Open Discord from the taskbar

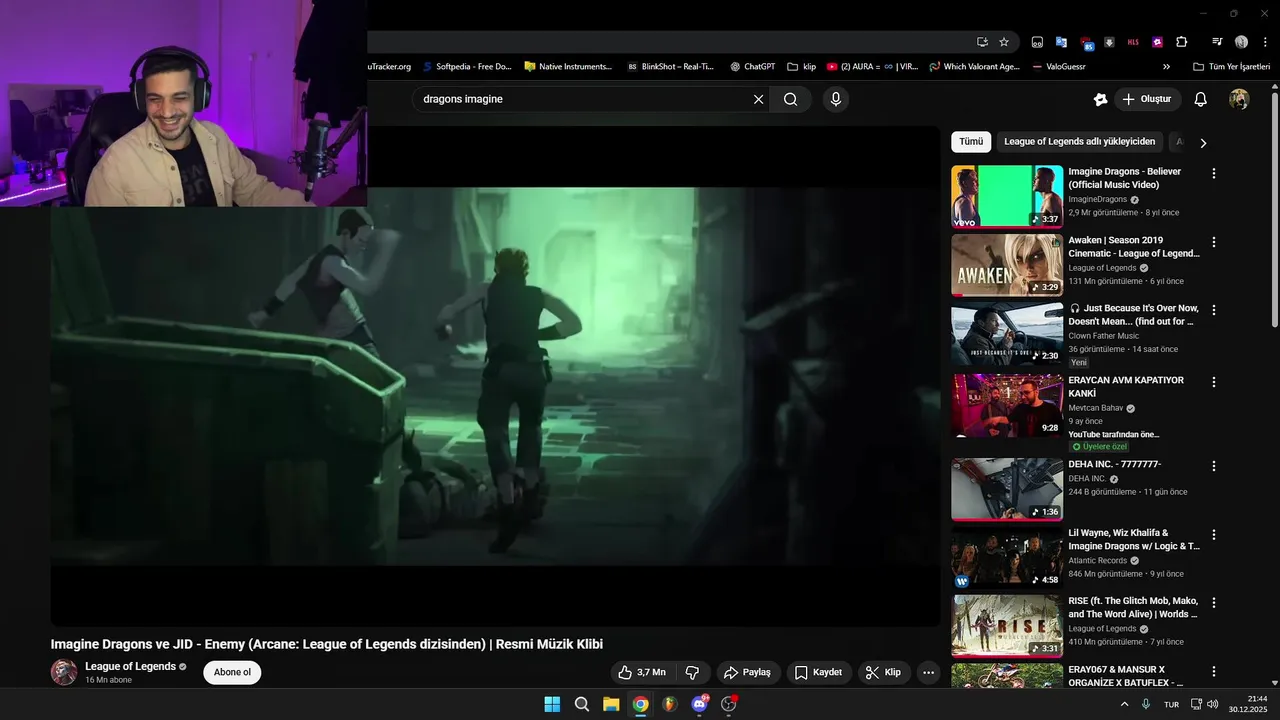coord(699,704)
